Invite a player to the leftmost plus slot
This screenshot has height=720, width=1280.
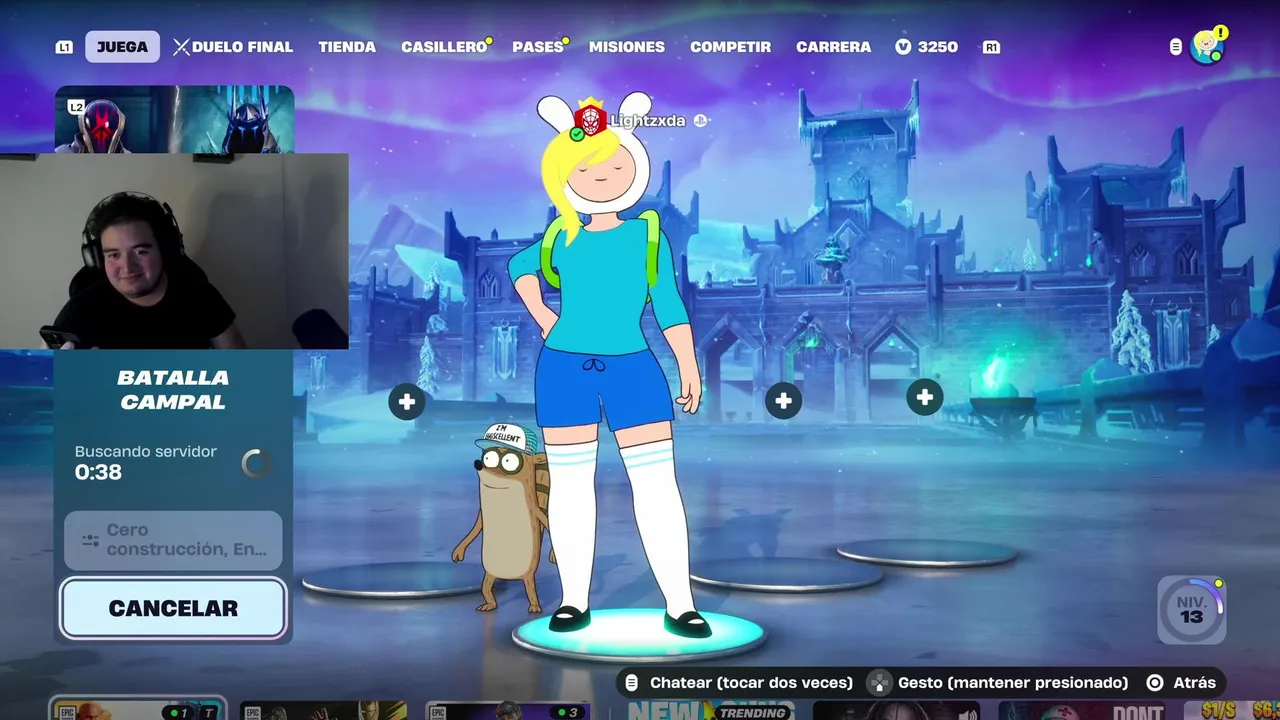coord(406,402)
